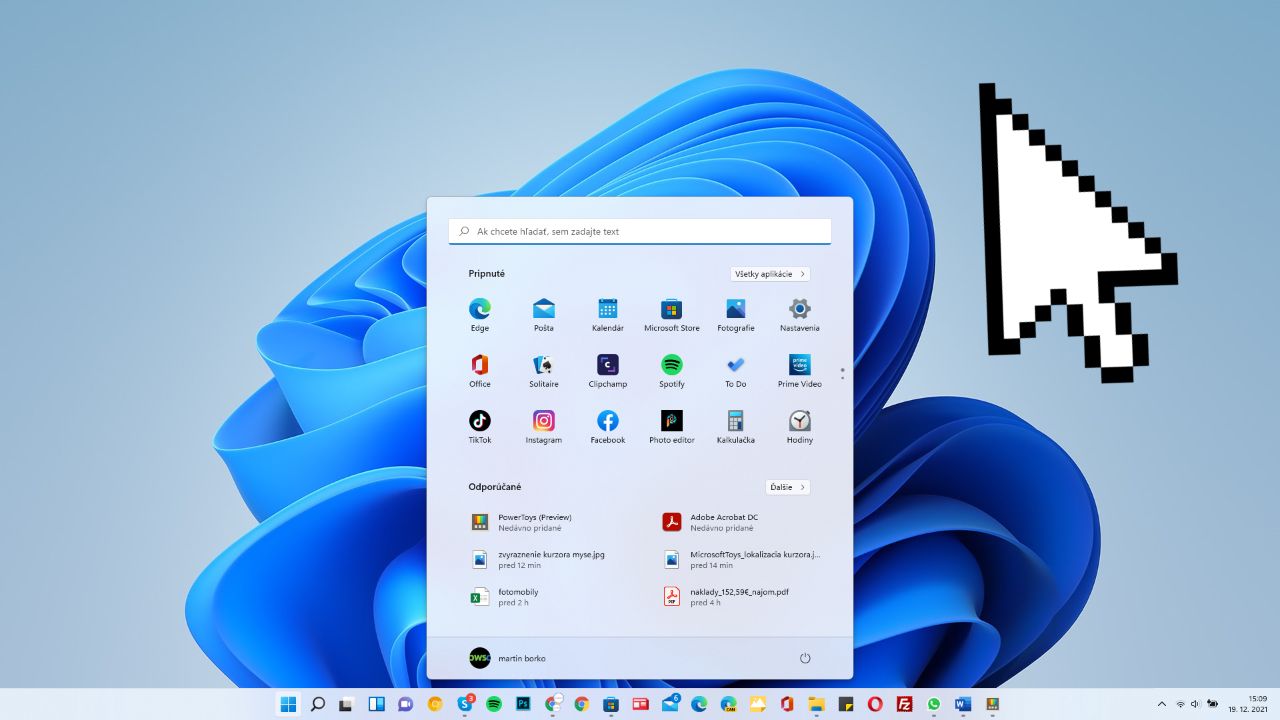Launch Opera browser from taskbar
This screenshot has width=1280, height=720.
click(x=875, y=704)
